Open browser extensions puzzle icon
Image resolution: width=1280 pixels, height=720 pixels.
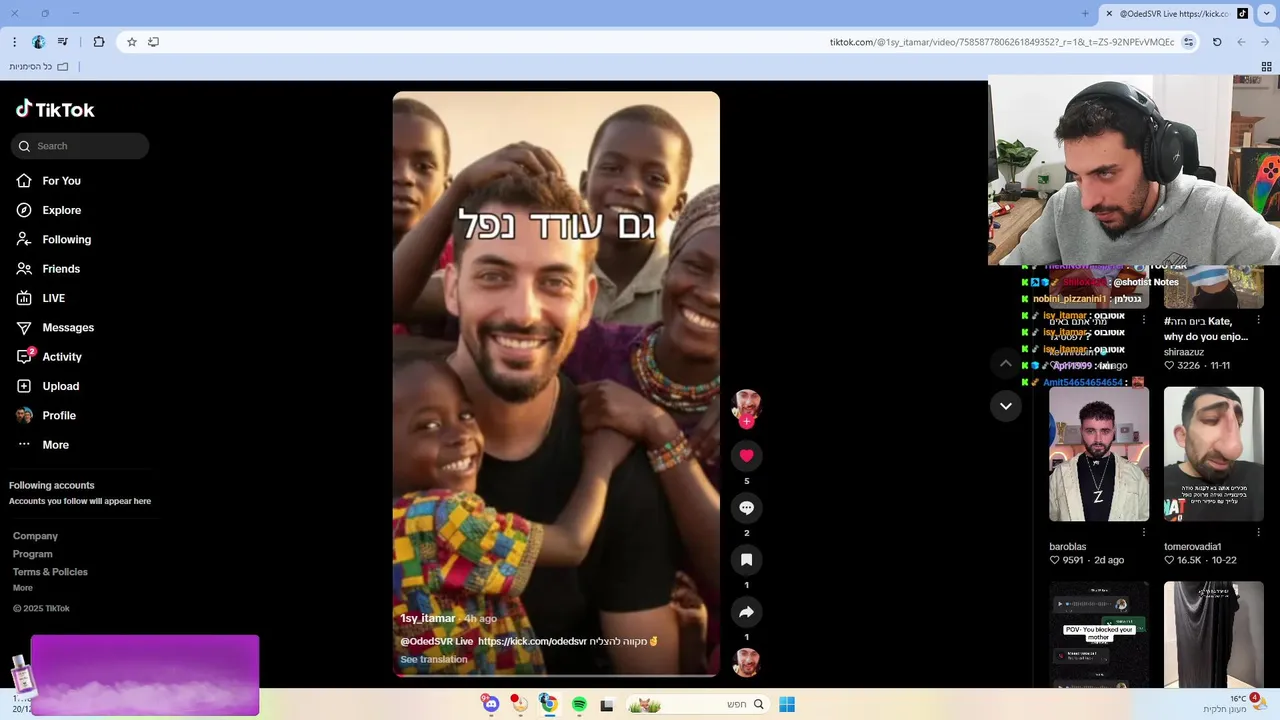coord(98,42)
